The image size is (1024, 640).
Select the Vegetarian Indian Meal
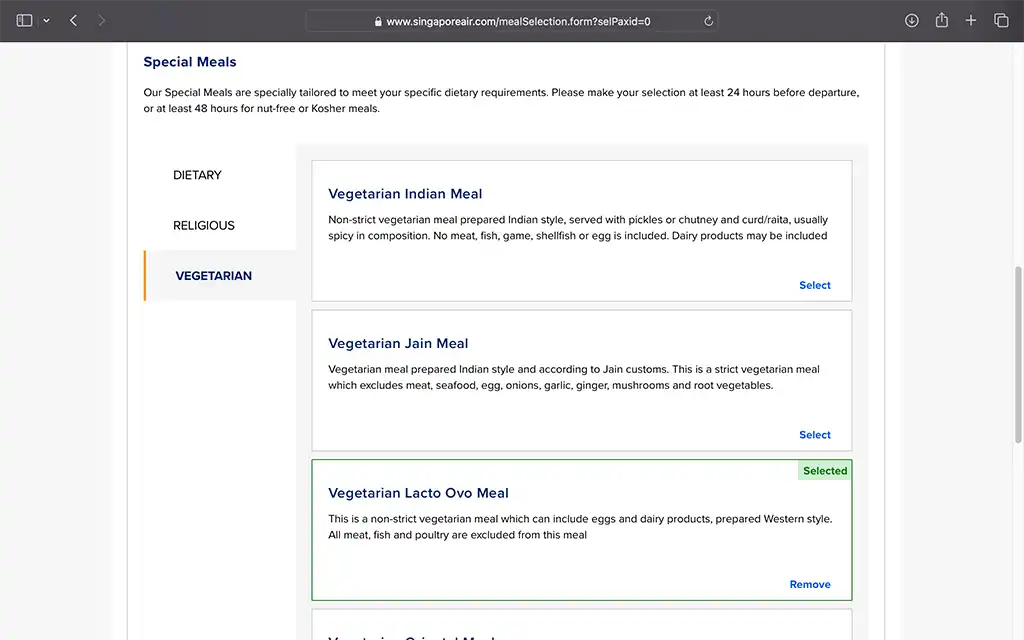814,285
